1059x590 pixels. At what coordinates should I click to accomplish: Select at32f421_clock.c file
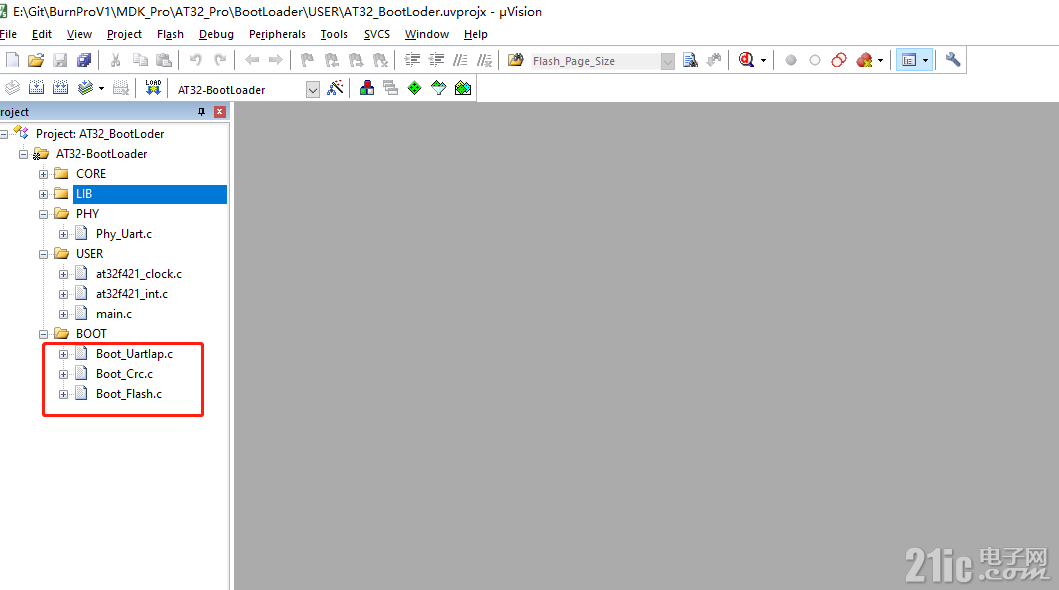(138, 273)
